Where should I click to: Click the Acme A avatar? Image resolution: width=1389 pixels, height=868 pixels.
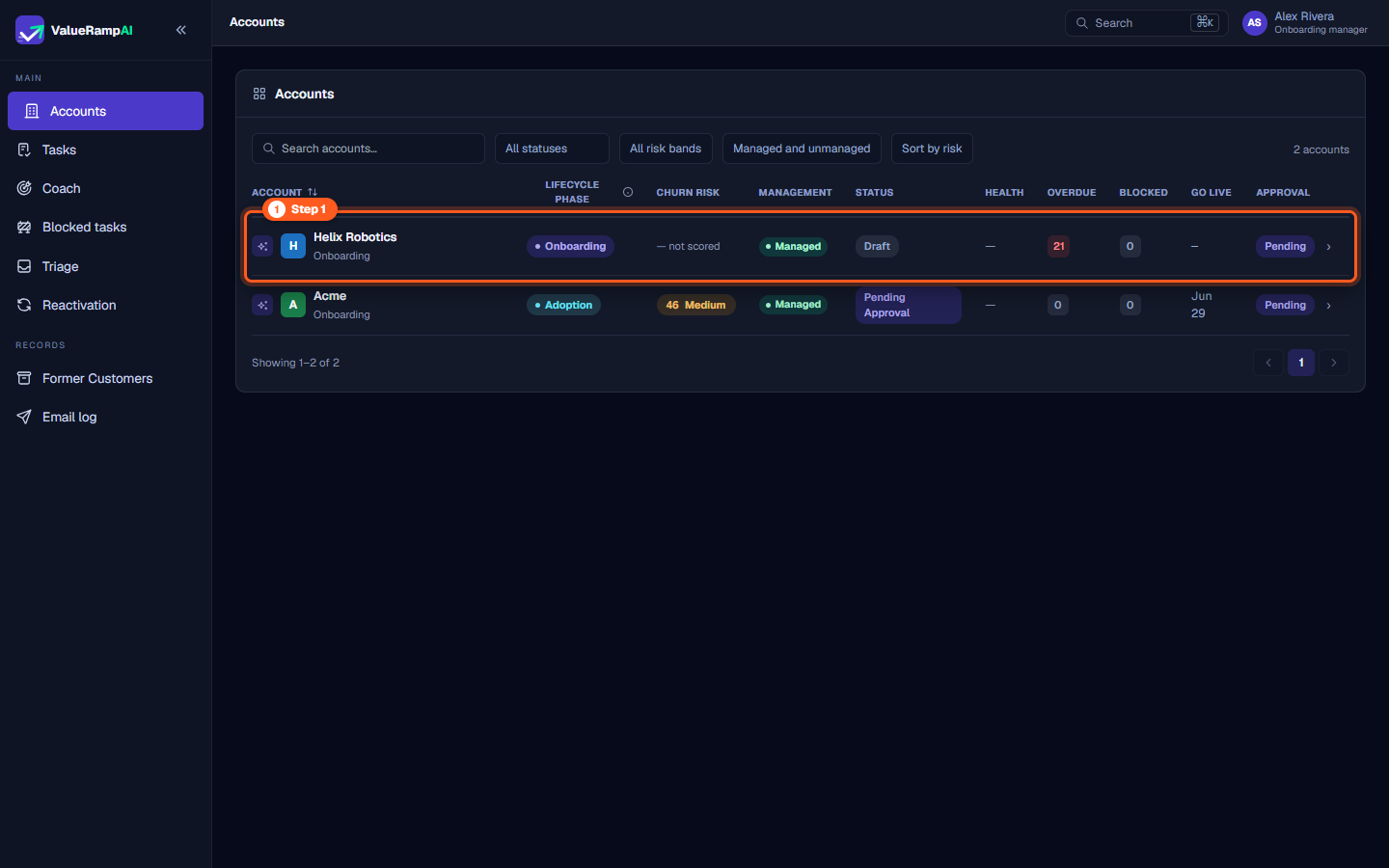(293, 305)
